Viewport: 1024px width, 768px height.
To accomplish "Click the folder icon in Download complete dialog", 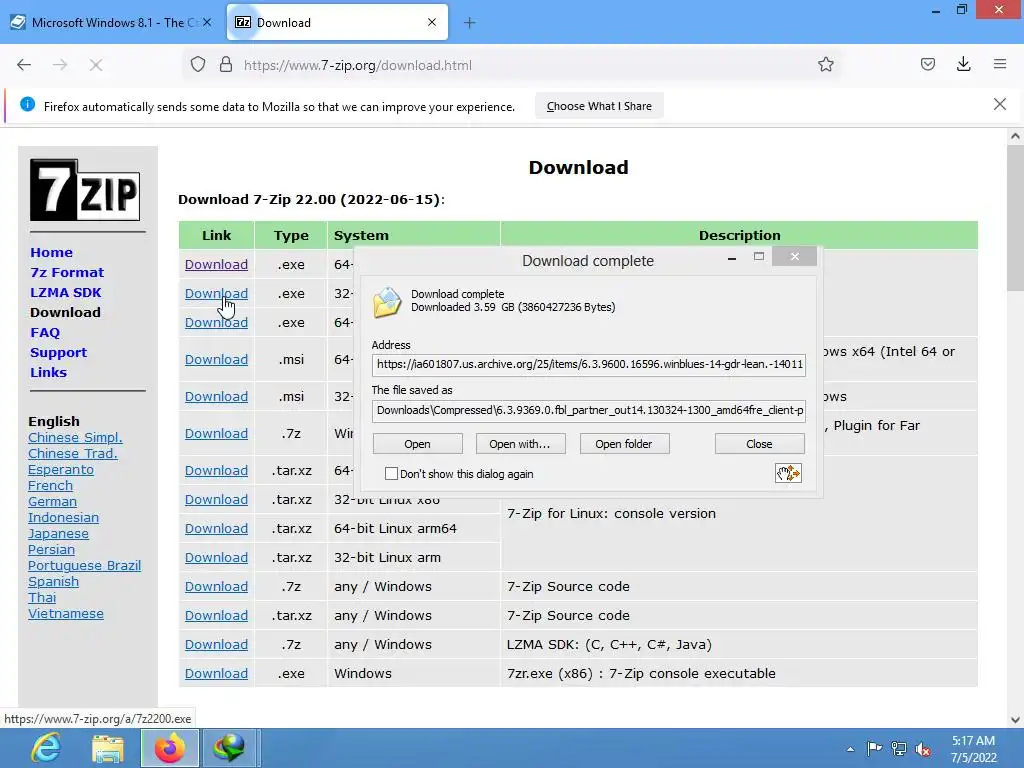I will pos(387,302).
